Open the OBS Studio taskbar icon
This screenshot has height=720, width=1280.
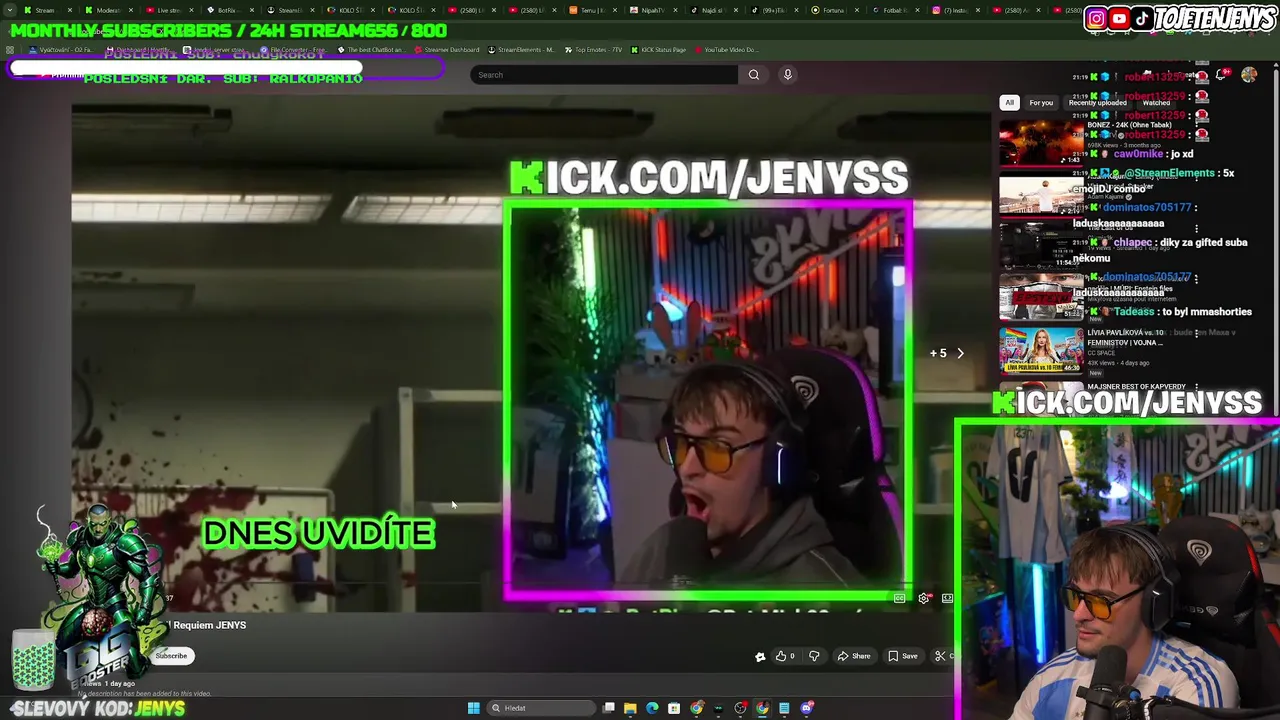pyautogui.click(x=740, y=708)
